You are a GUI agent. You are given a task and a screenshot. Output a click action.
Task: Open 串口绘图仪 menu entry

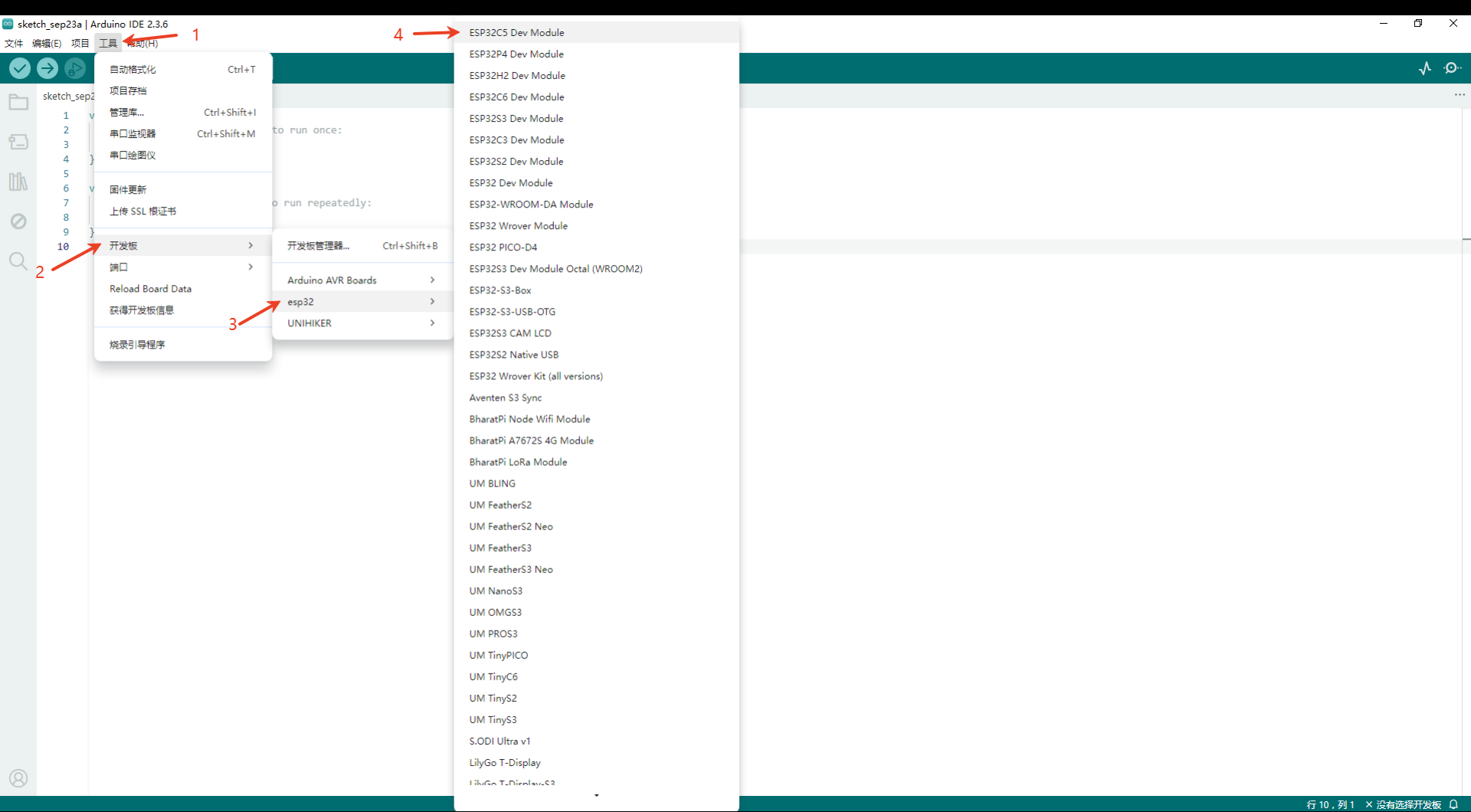tap(183, 155)
